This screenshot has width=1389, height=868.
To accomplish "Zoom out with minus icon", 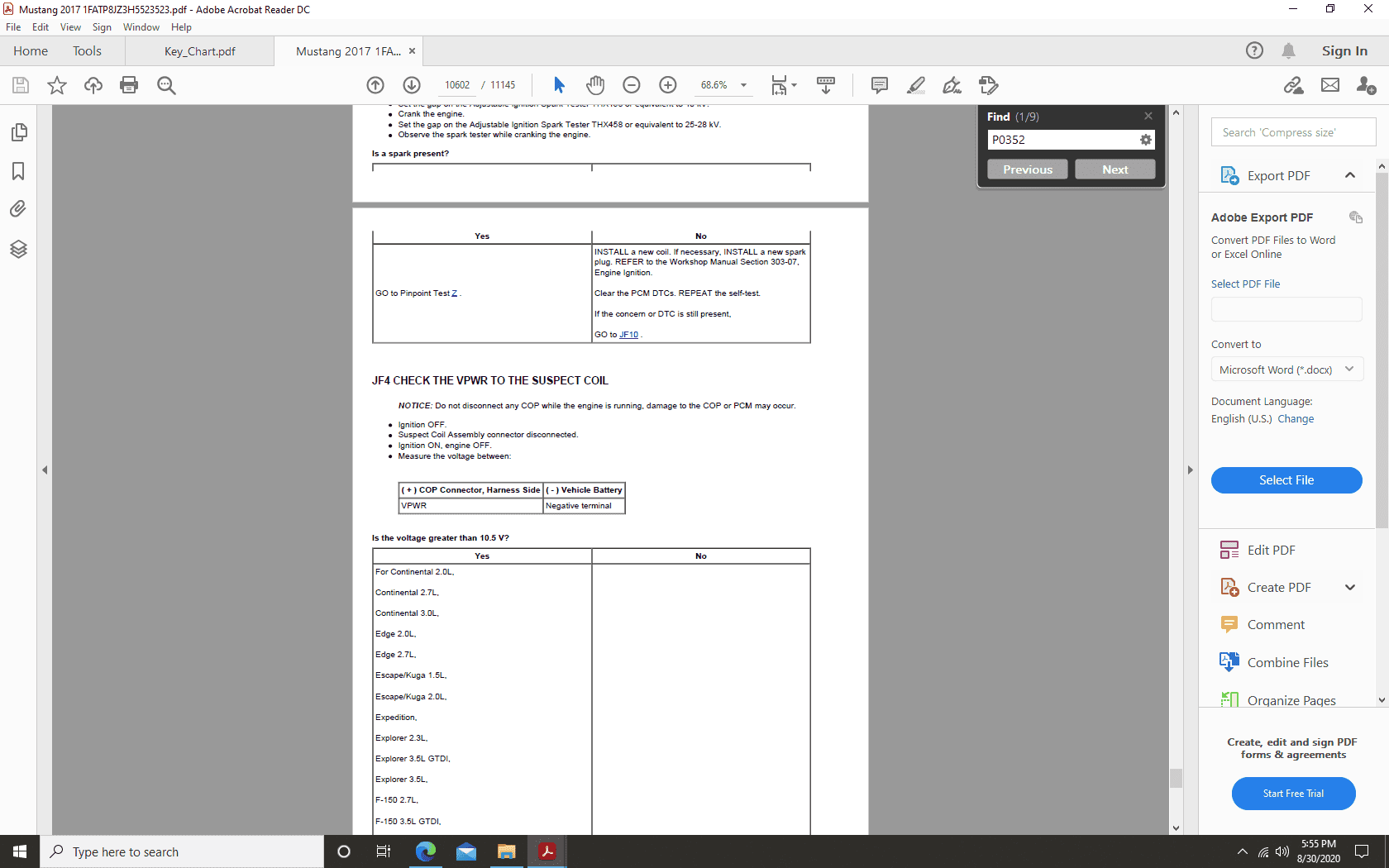I will click(x=632, y=85).
